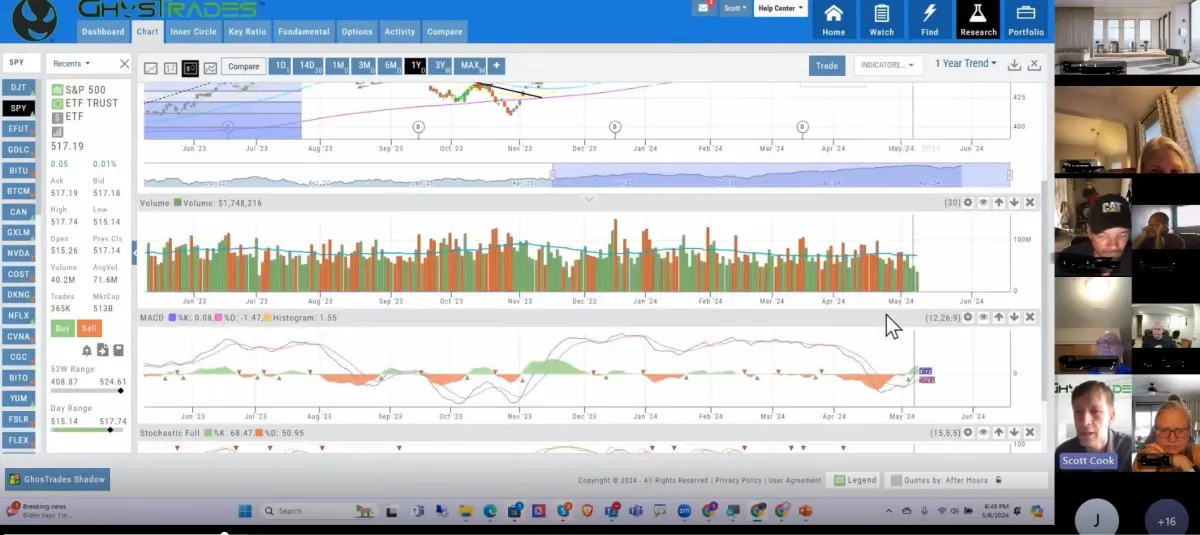The image size is (1200, 535).
Task: Open the 1 Year Trend dropdown
Action: point(966,63)
